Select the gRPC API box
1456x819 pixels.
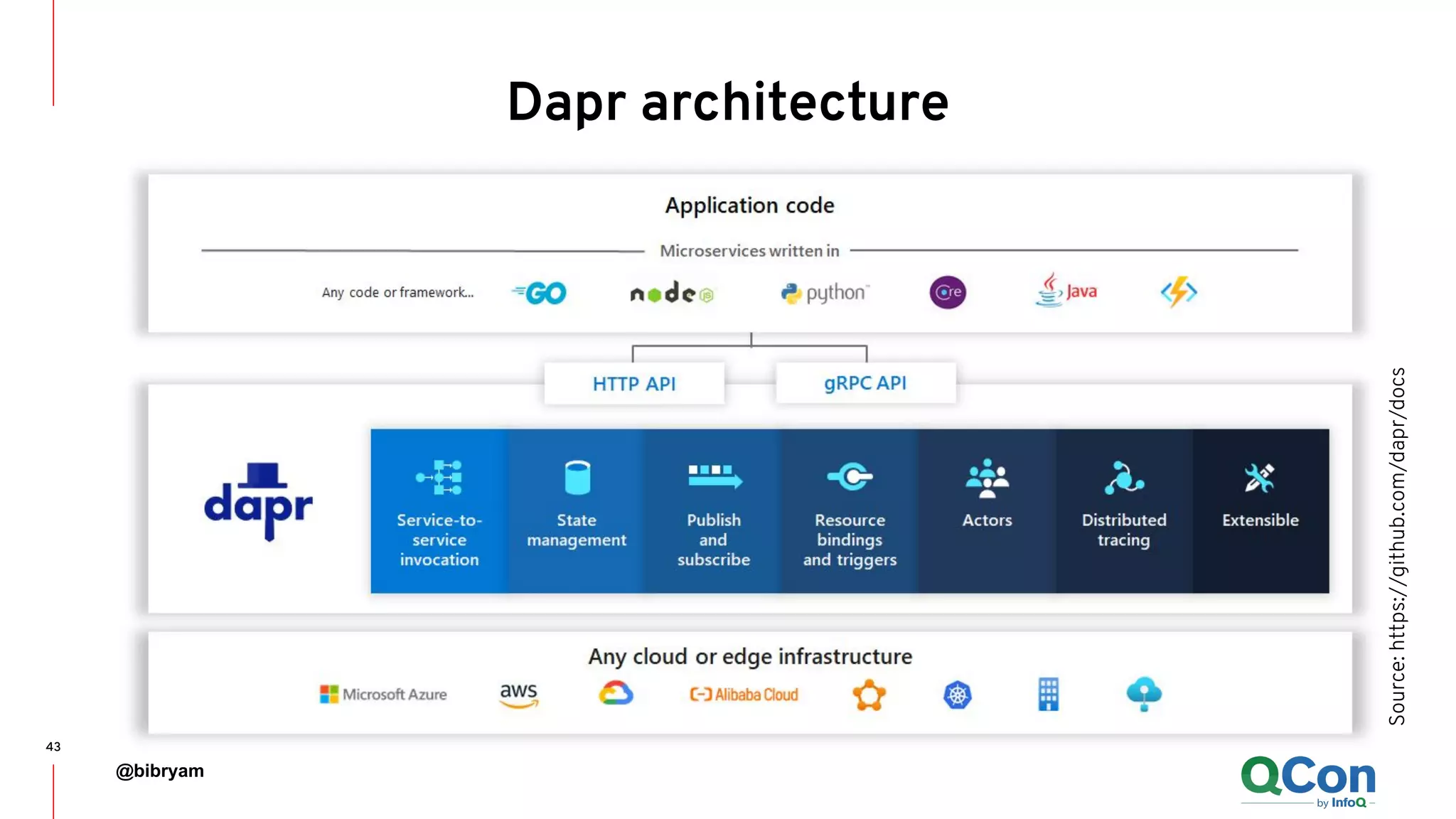[865, 383]
